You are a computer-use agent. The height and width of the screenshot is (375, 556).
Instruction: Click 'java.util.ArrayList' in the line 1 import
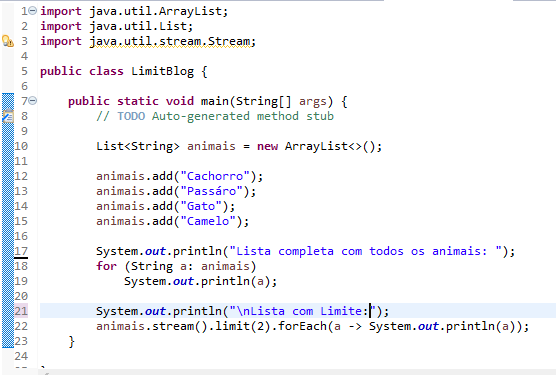(155, 11)
